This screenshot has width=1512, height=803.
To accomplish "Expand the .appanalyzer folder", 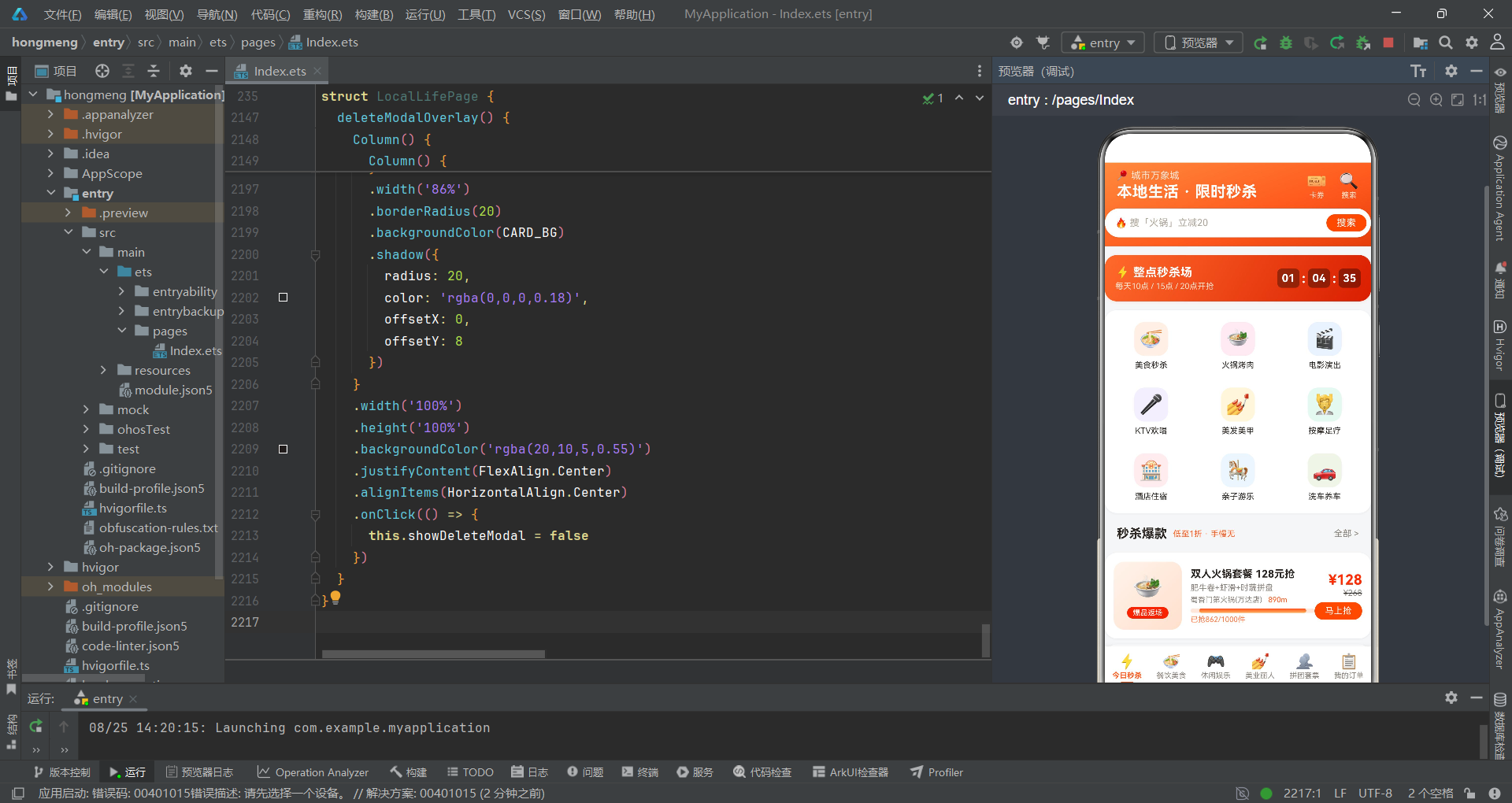I will coord(50,114).
